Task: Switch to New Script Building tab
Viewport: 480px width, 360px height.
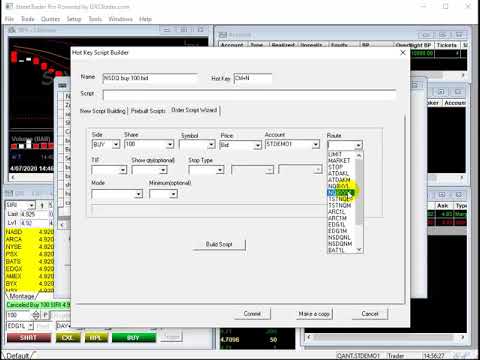Action: pyautogui.click(x=103, y=111)
